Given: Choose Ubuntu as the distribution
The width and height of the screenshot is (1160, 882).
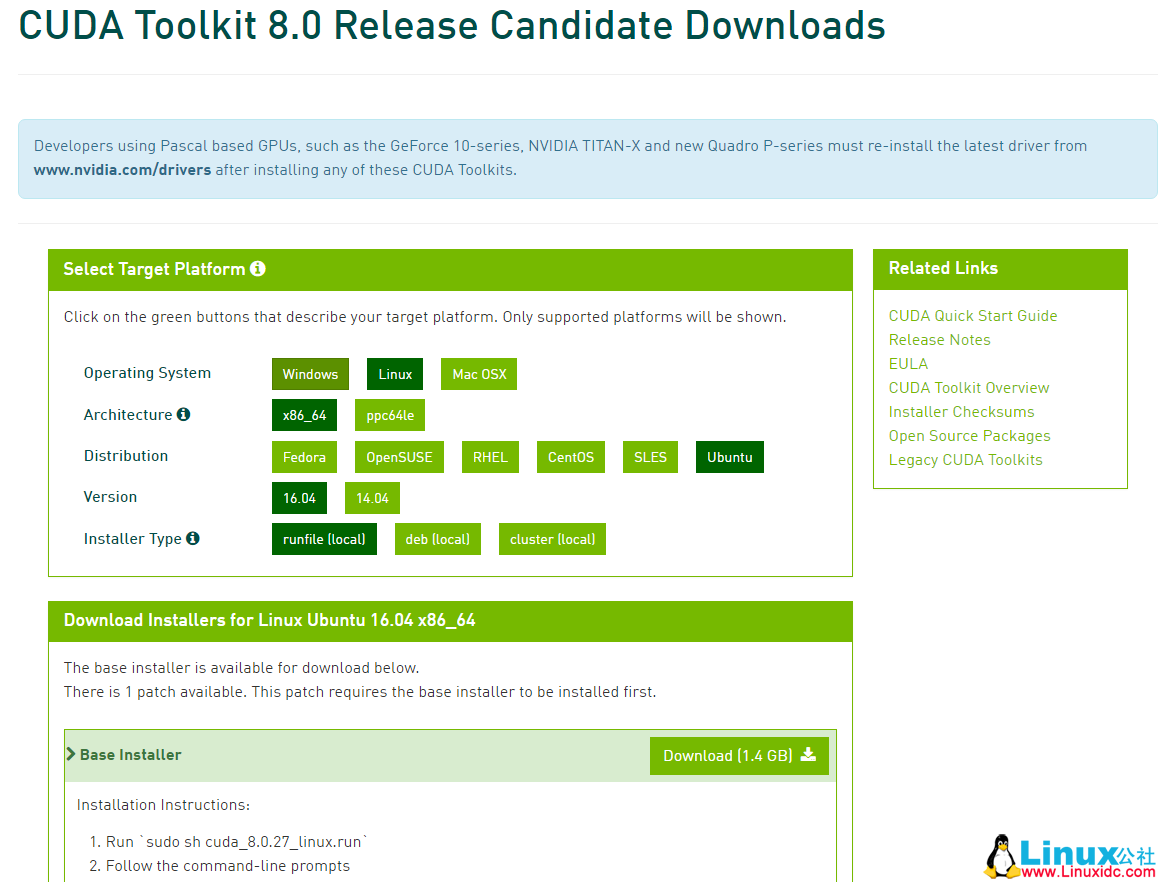Looking at the screenshot, I should click(729, 457).
